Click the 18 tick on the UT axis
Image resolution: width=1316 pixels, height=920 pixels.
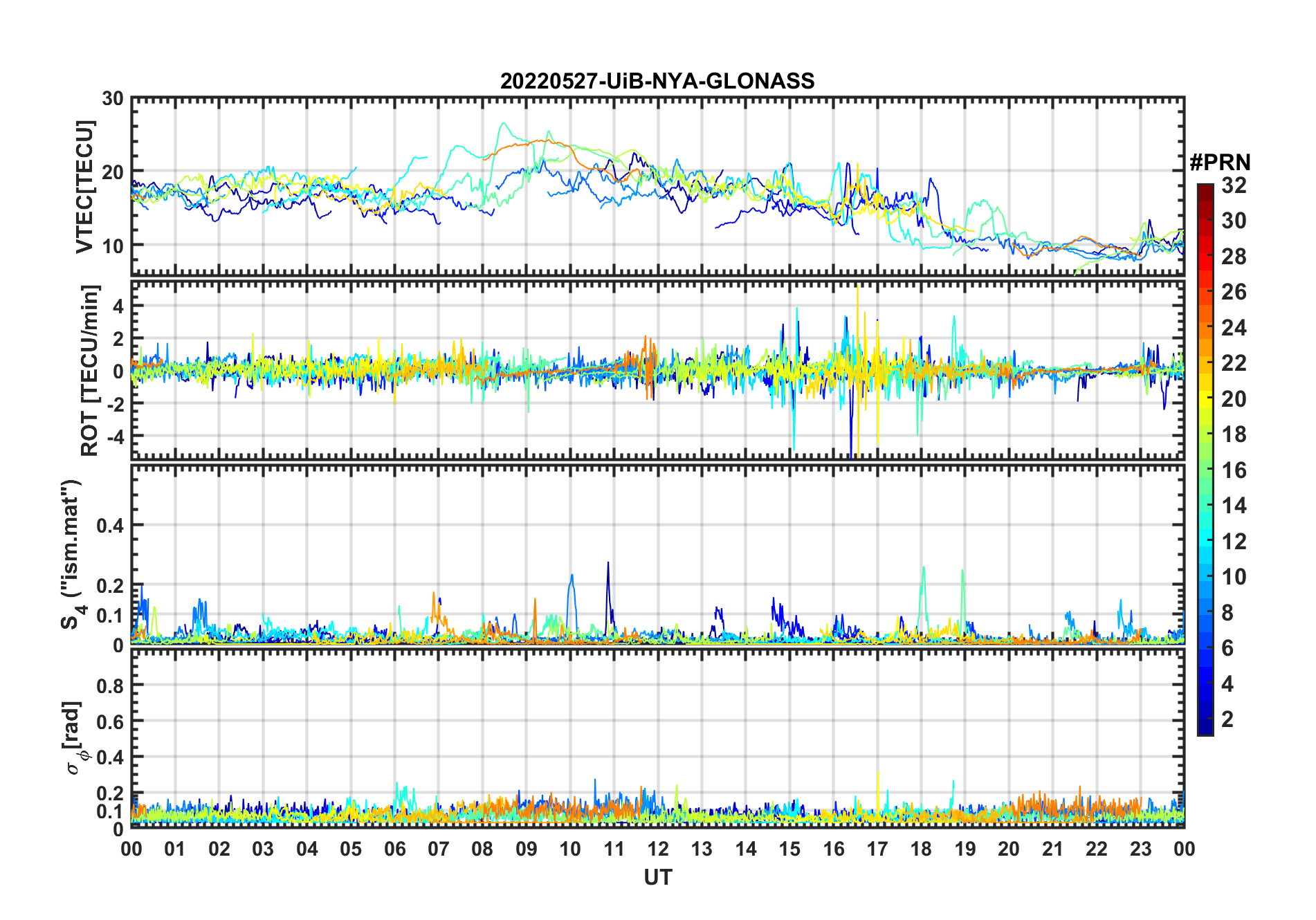pos(921,849)
